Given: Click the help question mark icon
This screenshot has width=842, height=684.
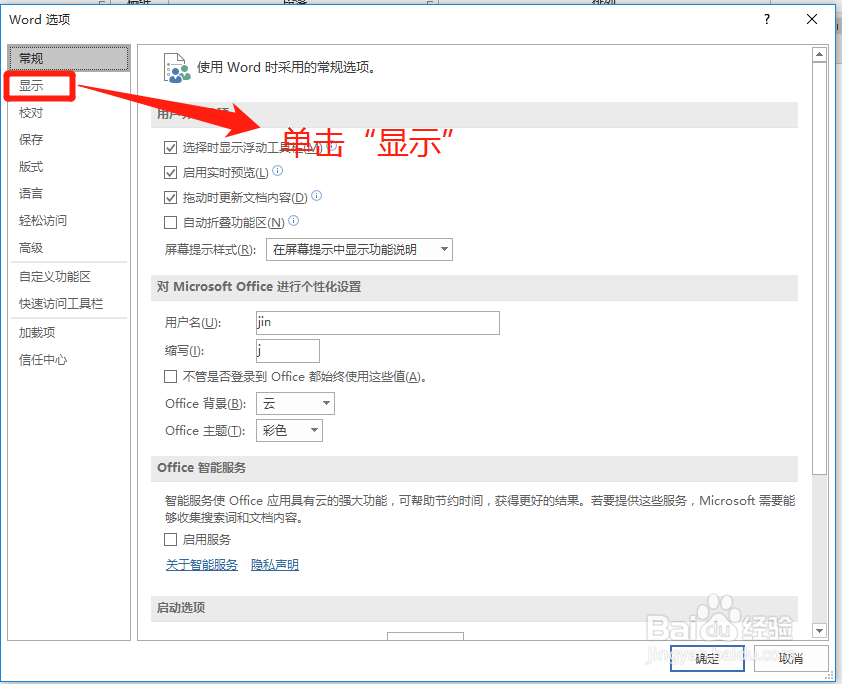Looking at the screenshot, I should [767, 19].
